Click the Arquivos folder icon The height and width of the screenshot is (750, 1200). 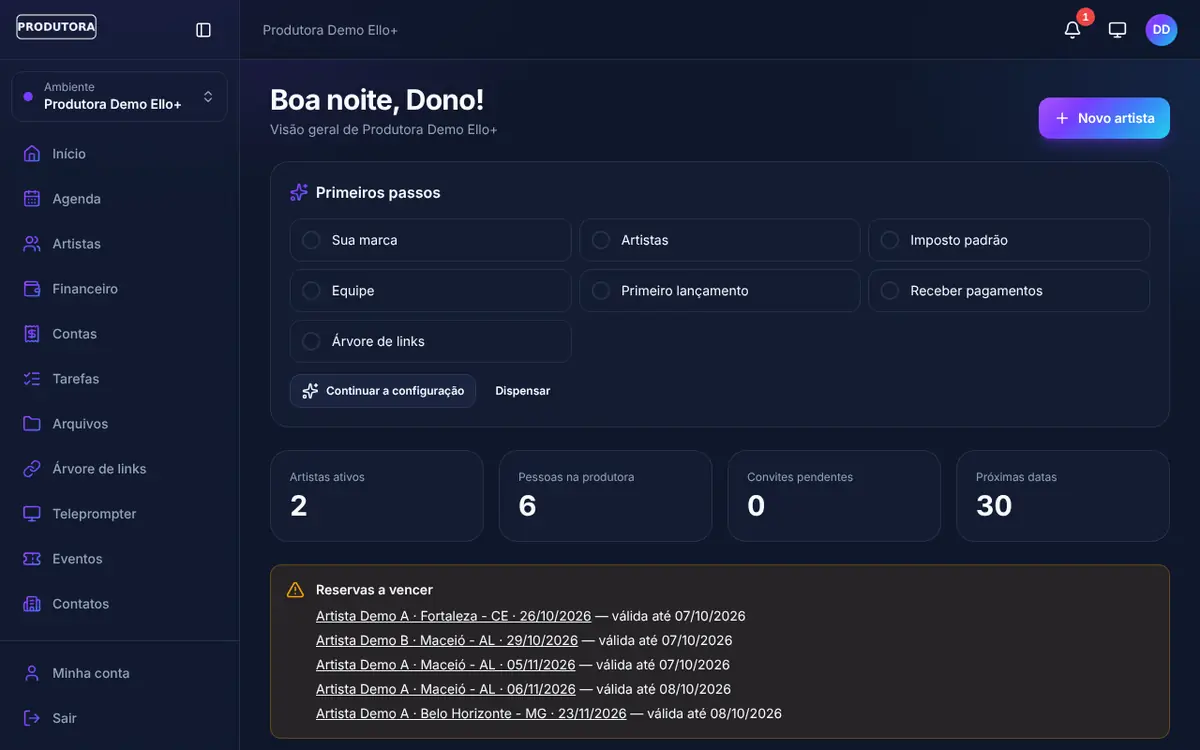tap(32, 424)
